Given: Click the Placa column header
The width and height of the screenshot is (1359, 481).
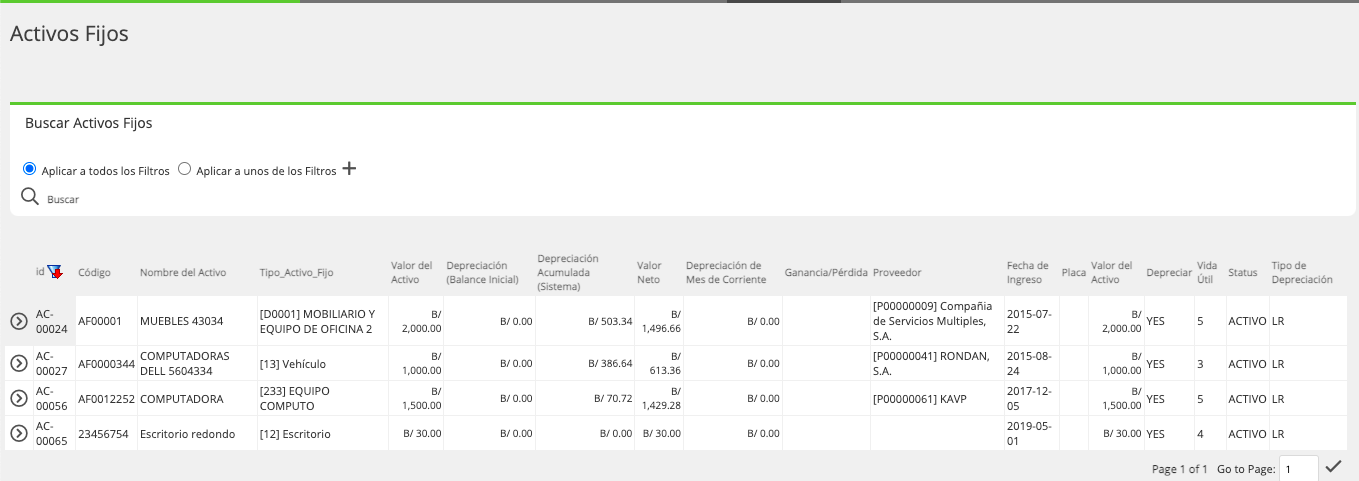Looking at the screenshot, I should 1074,272.
